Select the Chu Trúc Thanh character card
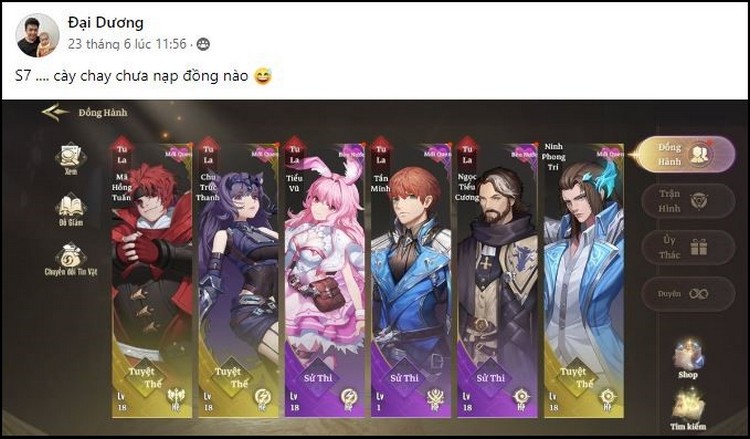Viewport: 750px width, 439px height. tap(238, 280)
